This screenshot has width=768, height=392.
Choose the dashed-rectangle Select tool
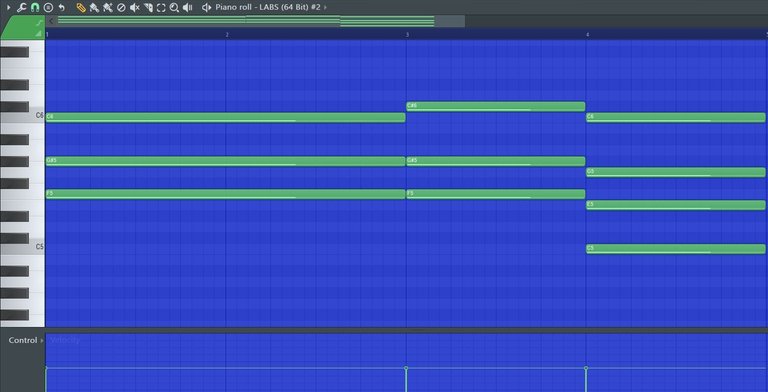(x=161, y=7)
